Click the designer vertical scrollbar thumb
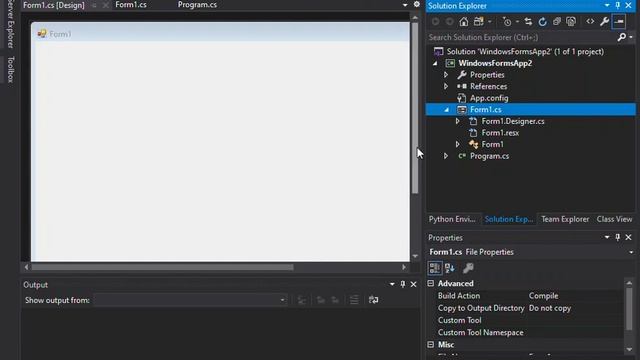 [415, 108]
